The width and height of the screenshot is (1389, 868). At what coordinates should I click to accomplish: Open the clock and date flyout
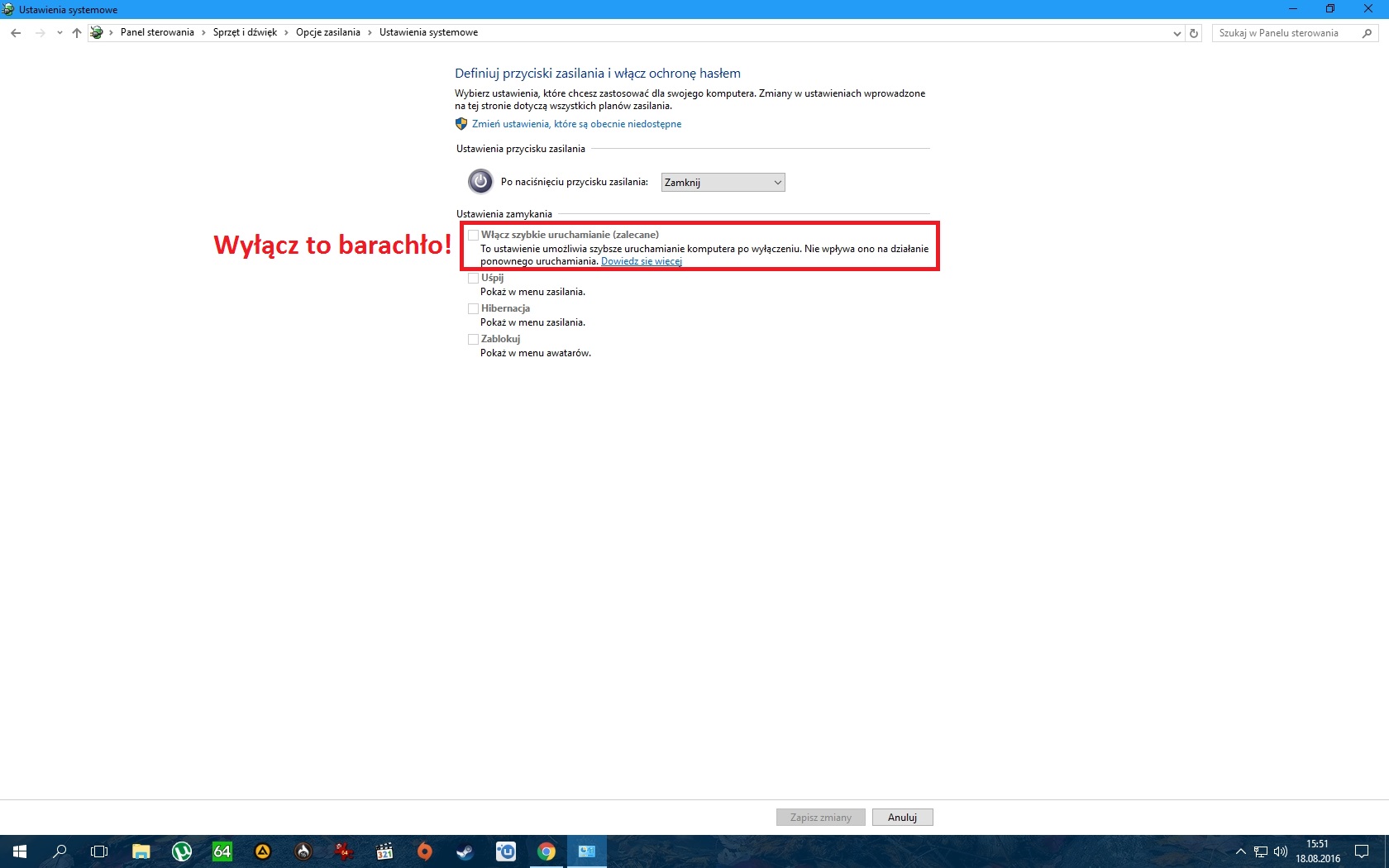click(1318, 851)
